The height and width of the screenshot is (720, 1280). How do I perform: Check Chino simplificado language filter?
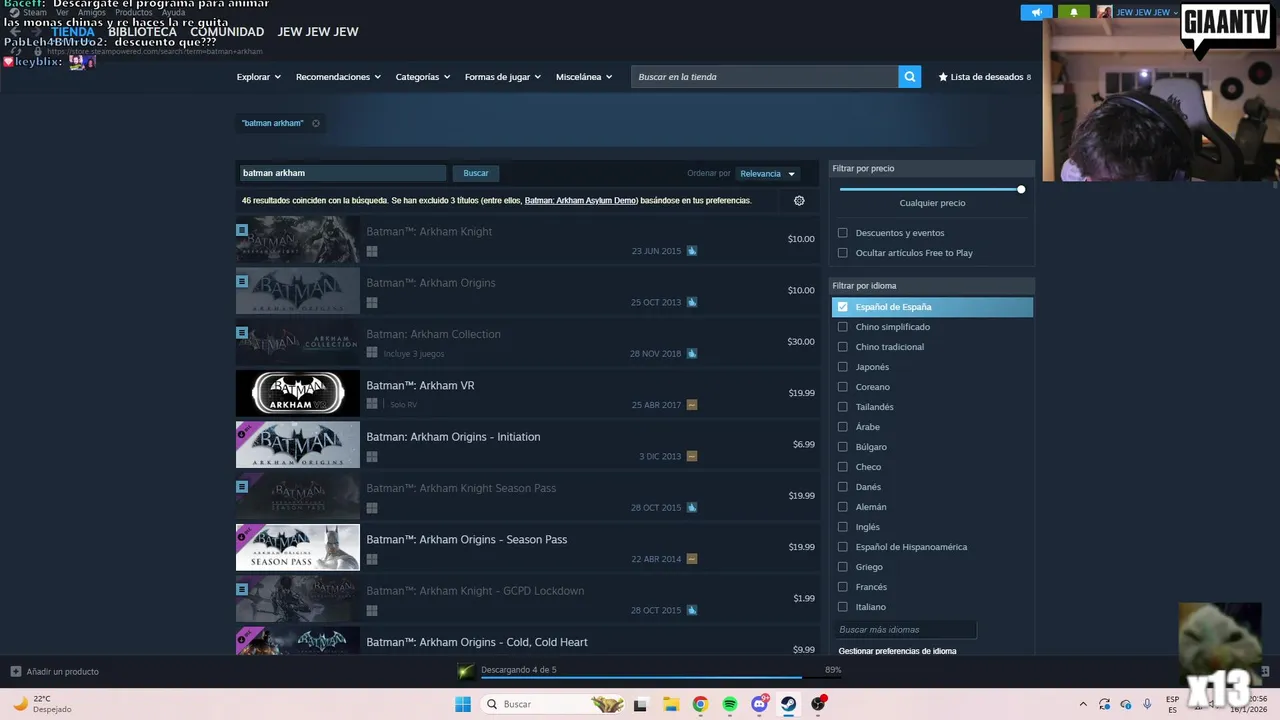pyautogui.click(x=842, y=327)
